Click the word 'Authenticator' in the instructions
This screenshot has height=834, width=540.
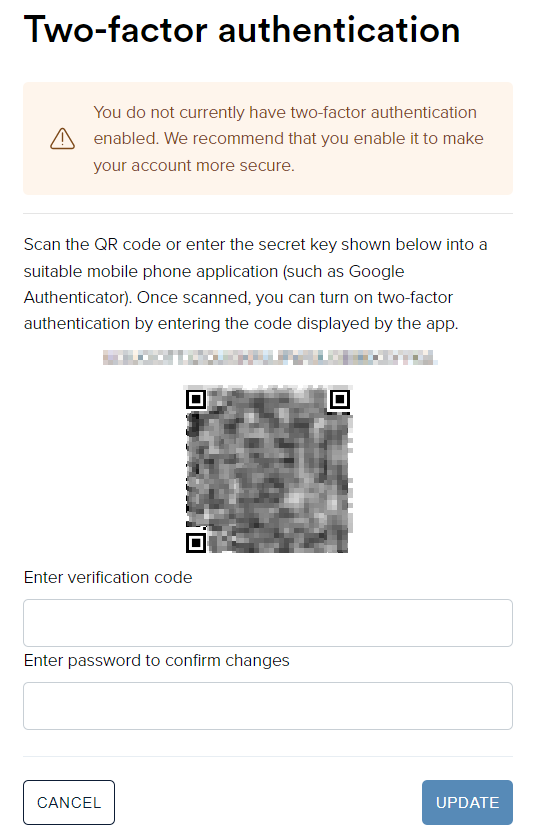[77, 297]
